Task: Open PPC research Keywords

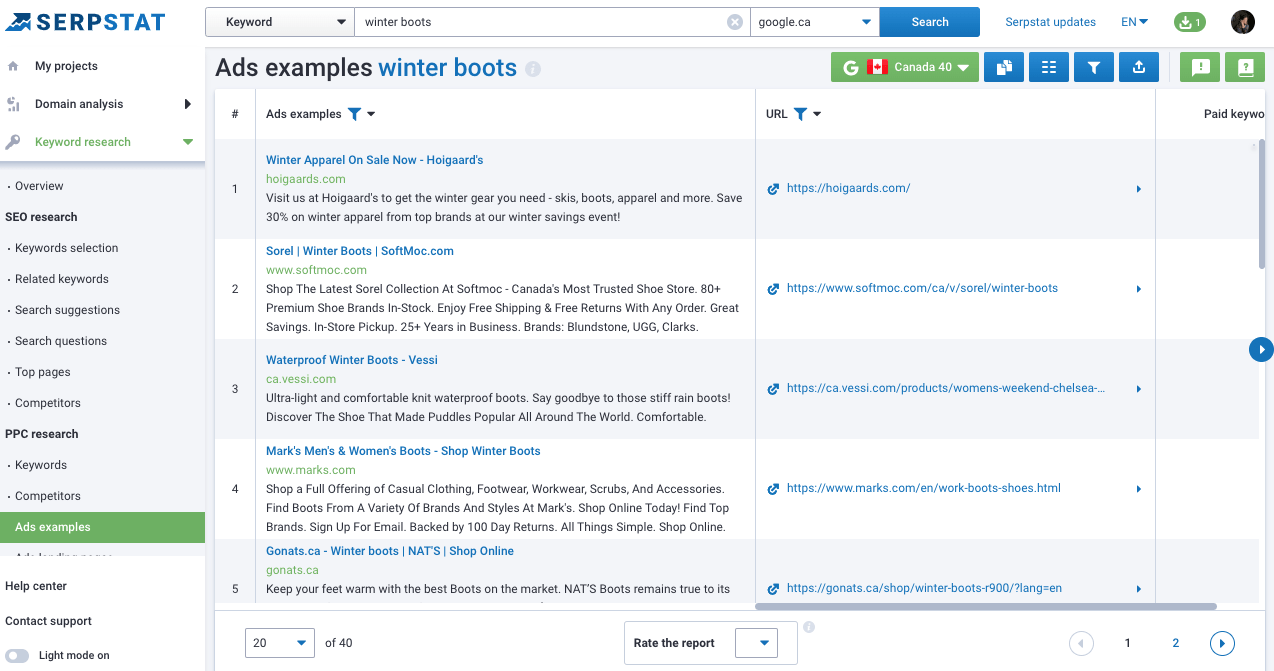Action: tap(41, 465)
